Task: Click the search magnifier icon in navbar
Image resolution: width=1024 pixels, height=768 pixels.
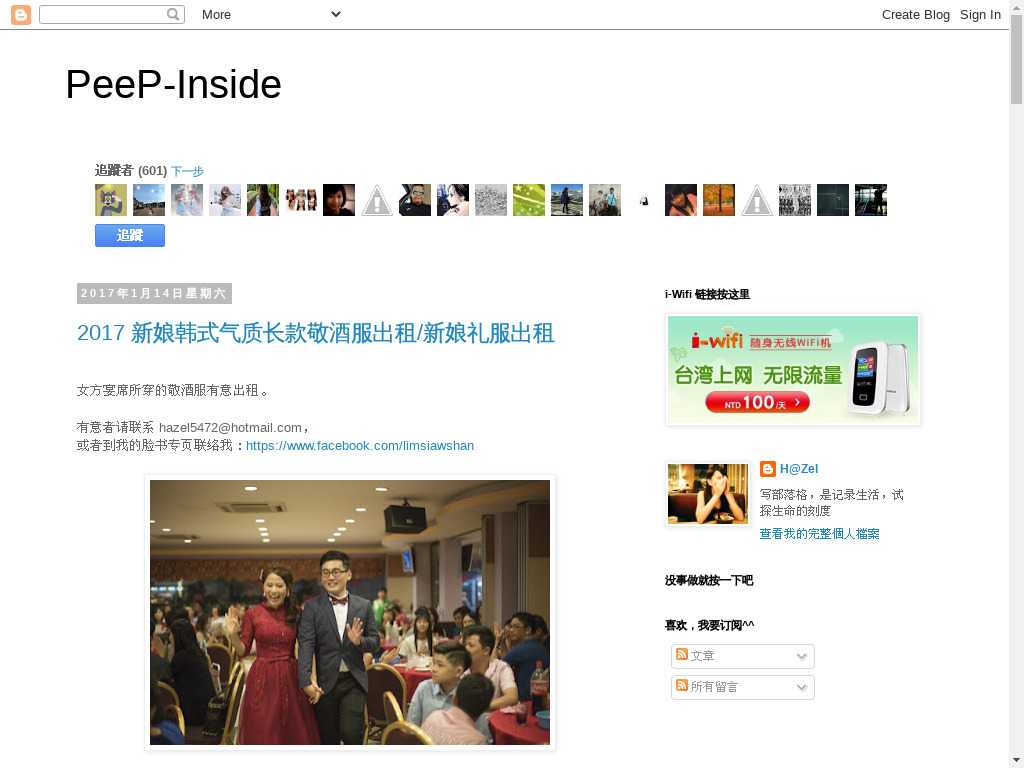Action: point(173,14)
